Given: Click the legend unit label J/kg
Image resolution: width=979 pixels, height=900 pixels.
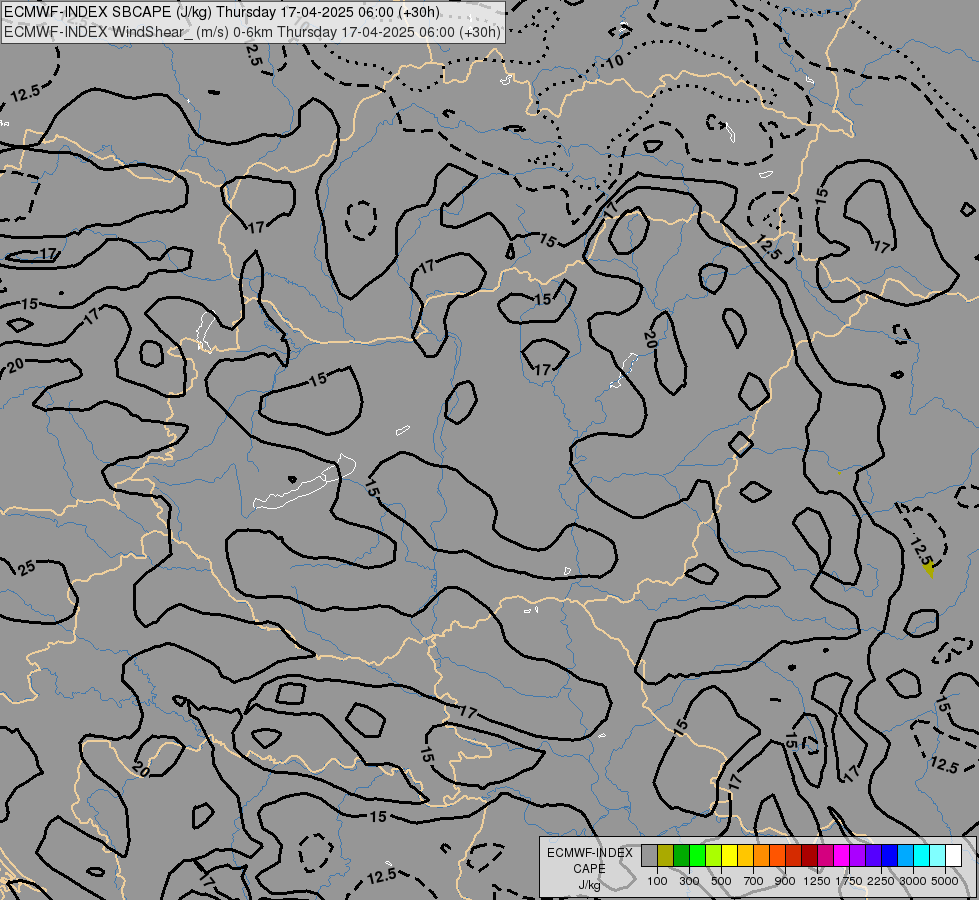Looking at the screenshot, I should 589,886.
